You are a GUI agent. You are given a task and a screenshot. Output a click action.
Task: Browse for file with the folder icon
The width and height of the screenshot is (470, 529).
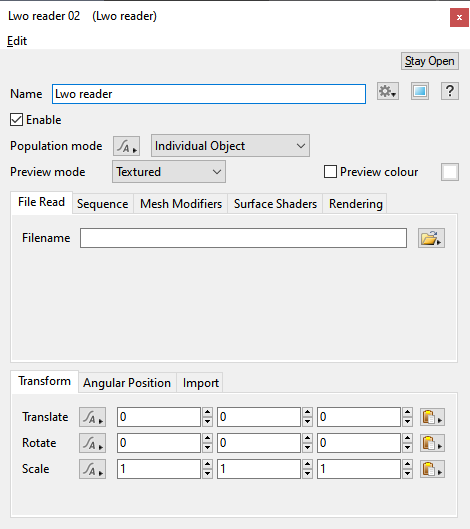click(431, 238)
